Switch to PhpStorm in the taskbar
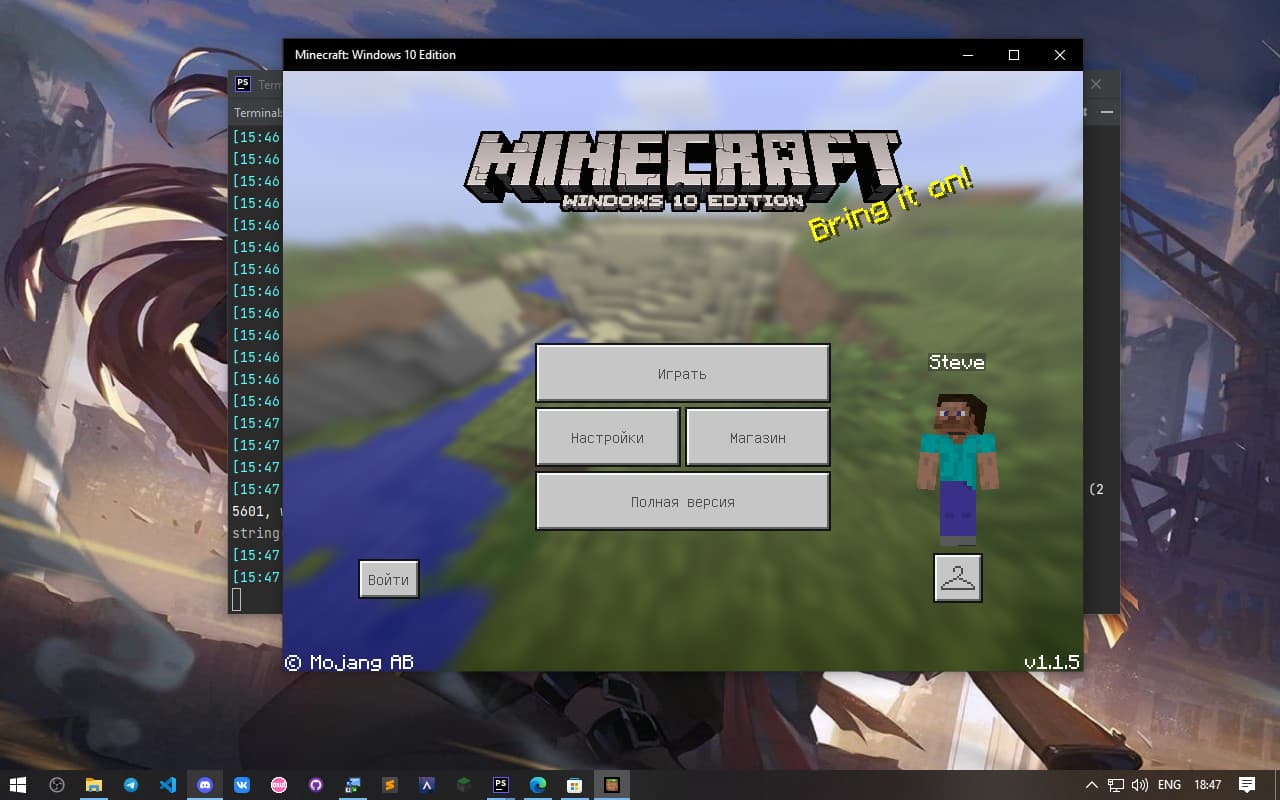 [501, 785]
